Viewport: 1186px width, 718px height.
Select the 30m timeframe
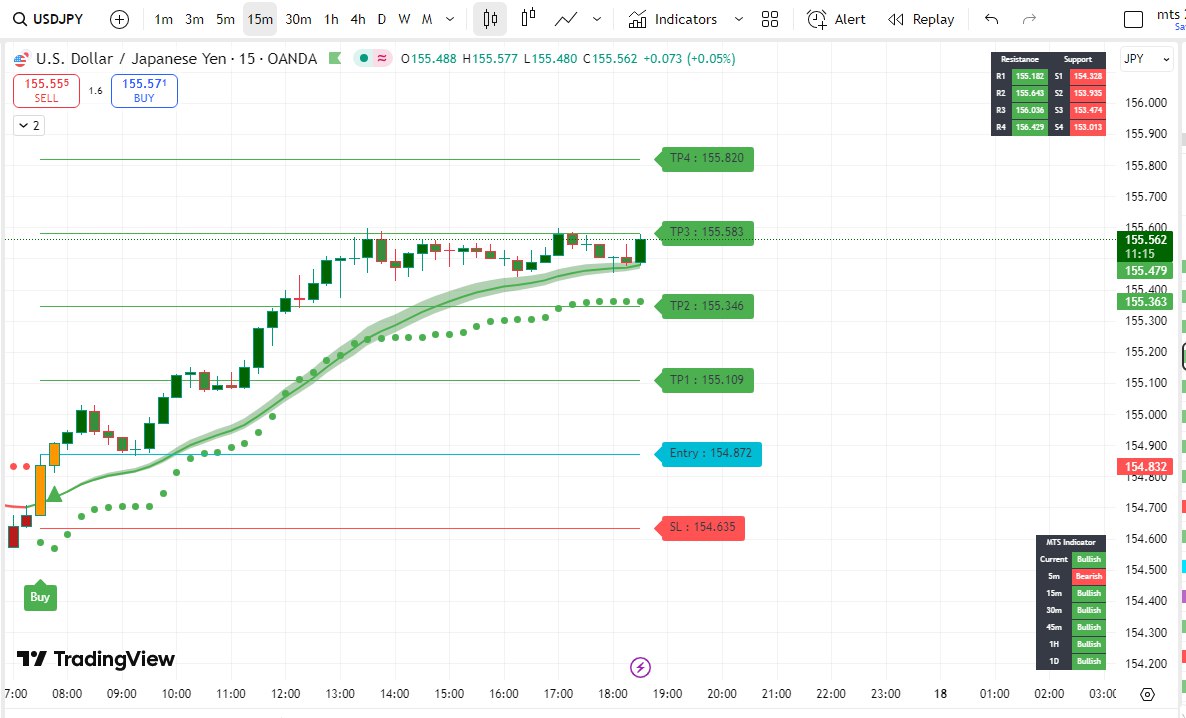[298, 19]
